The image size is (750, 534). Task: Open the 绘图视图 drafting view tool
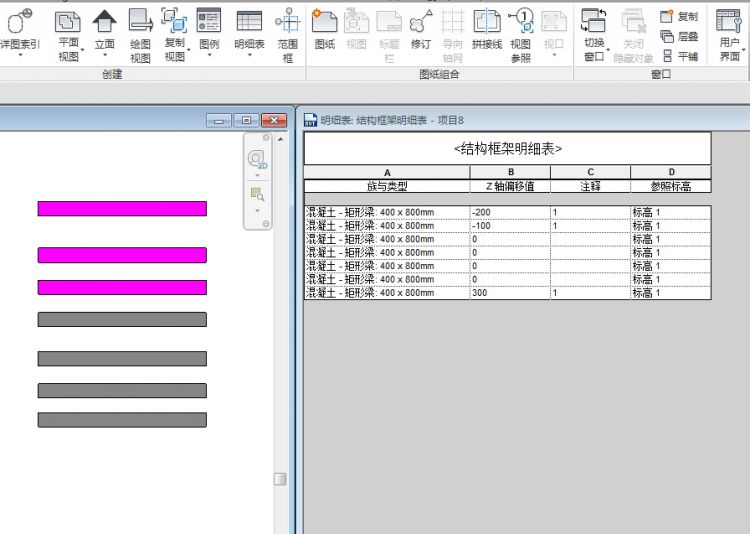140,36
